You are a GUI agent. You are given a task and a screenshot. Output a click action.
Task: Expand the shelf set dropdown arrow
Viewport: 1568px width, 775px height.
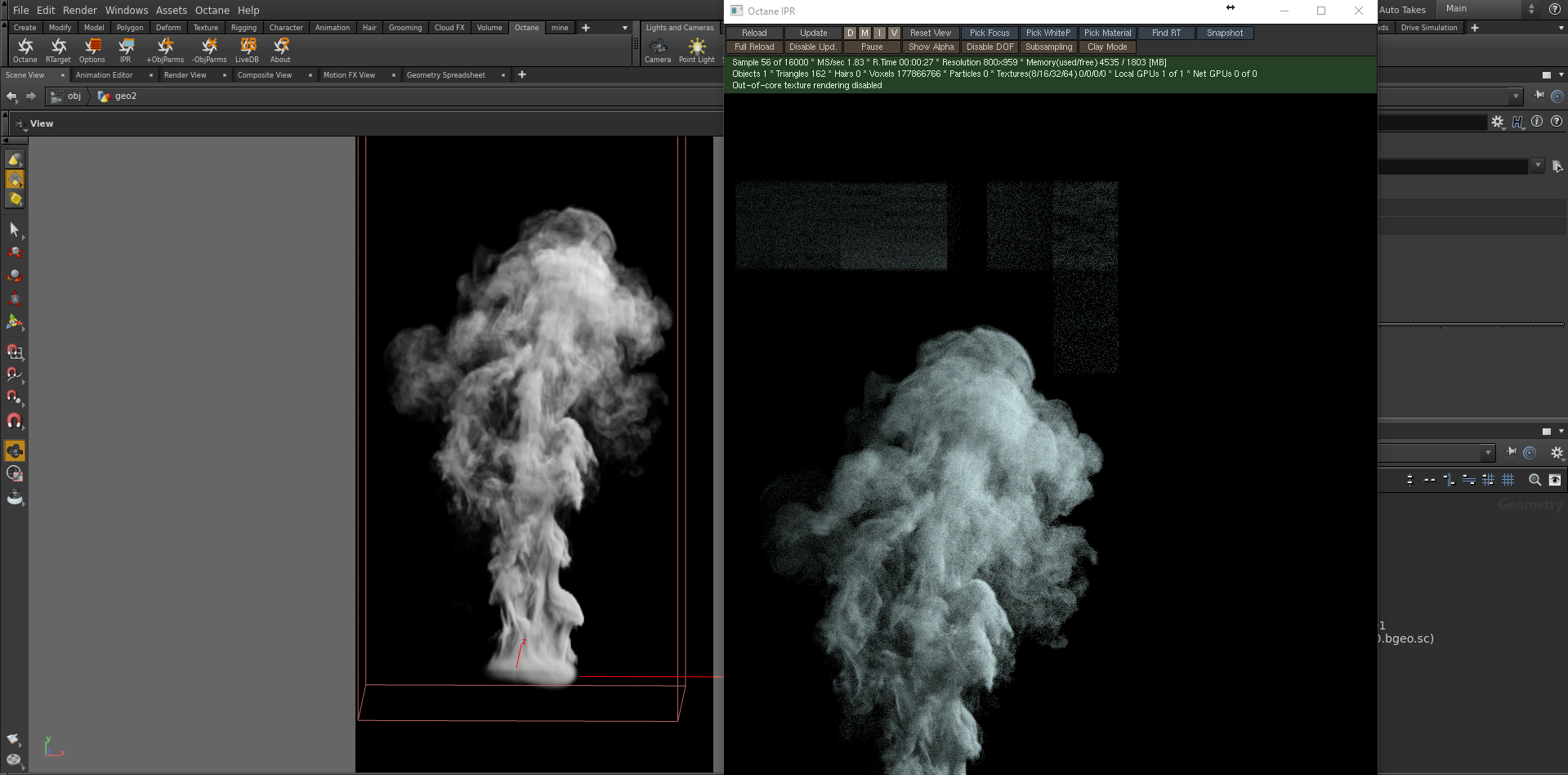[x=625, y=28]
